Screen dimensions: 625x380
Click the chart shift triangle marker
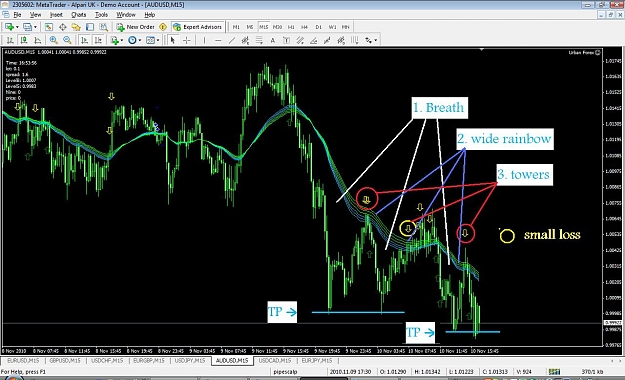pos(482,50)
